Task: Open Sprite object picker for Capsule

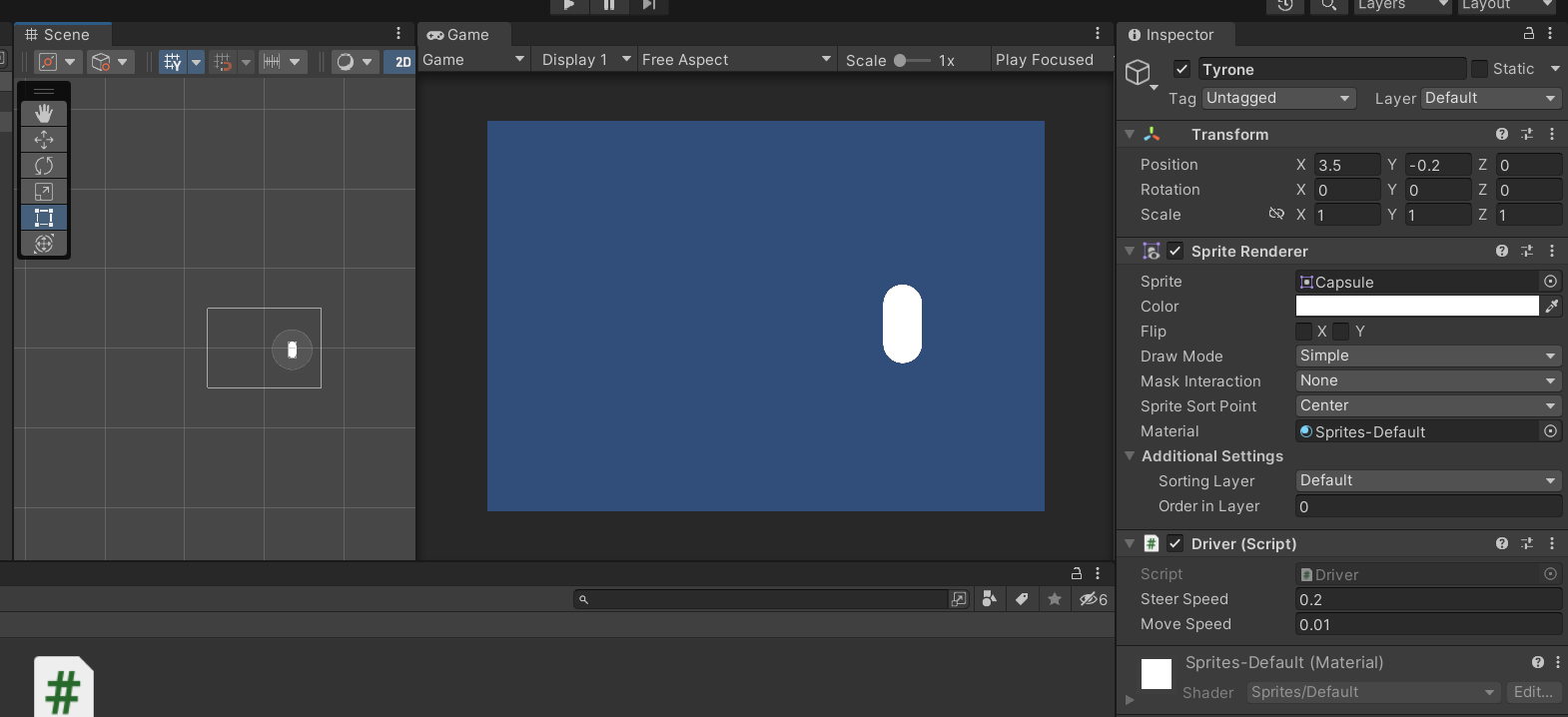Action: (1550, 282)
